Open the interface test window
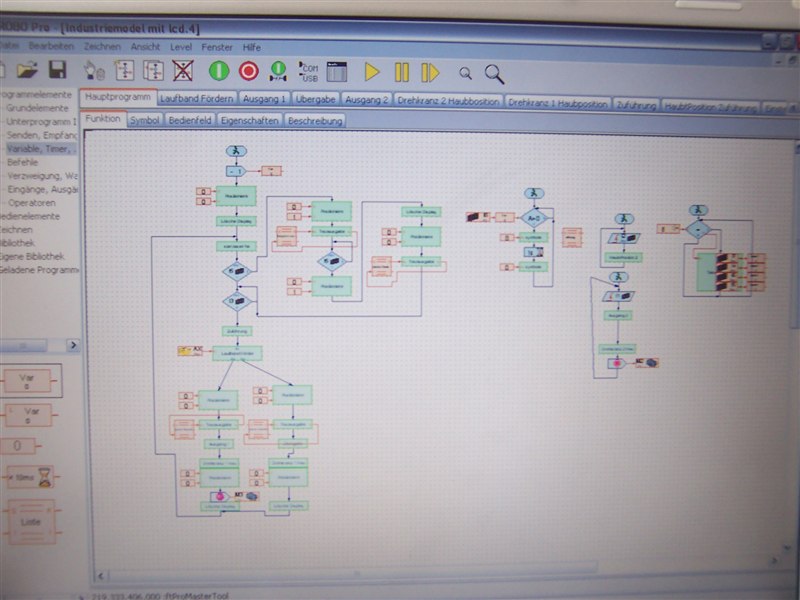800x600 pixels. coord(337,72)
